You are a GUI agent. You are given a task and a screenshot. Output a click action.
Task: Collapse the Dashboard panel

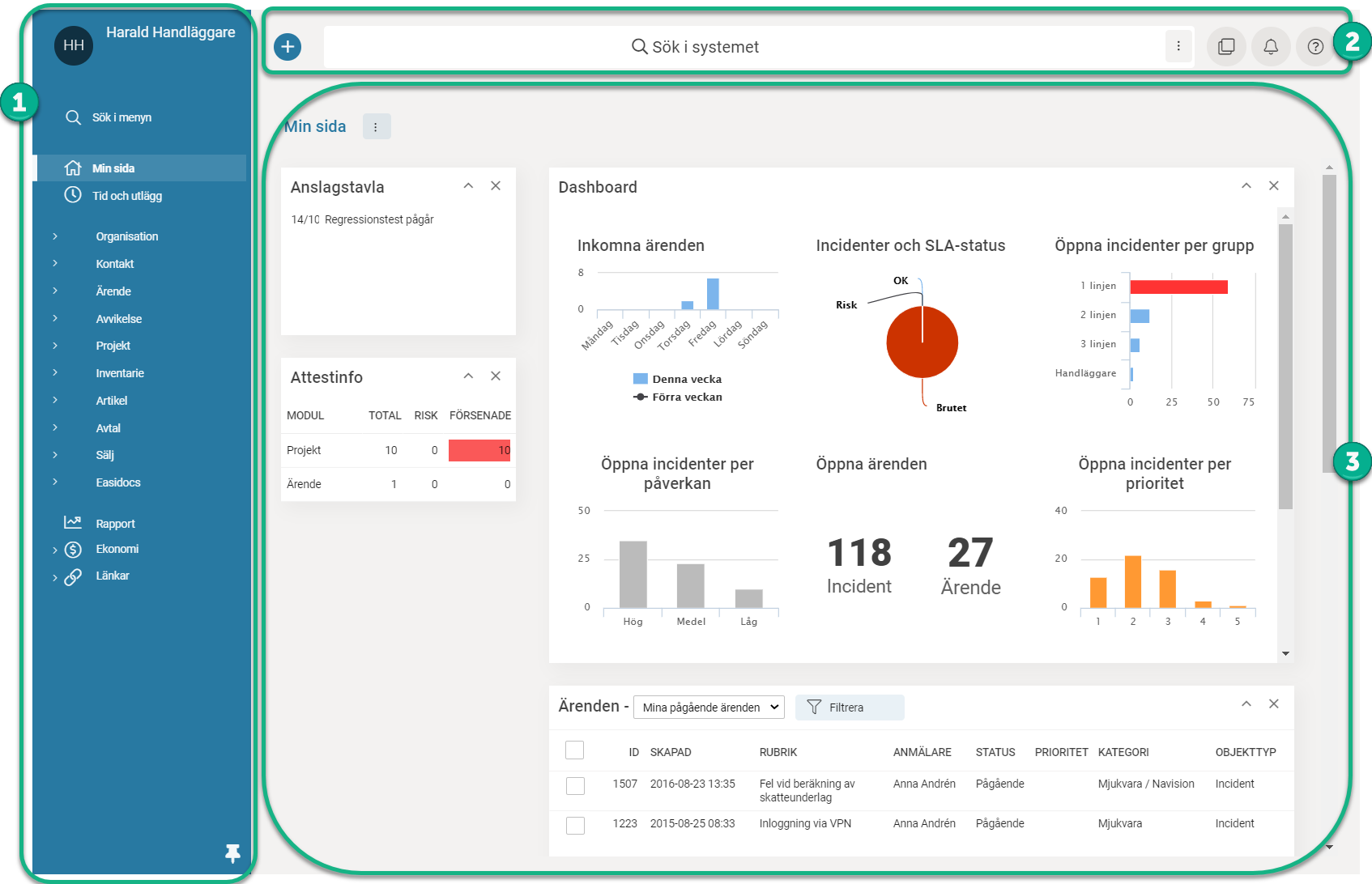1246,186
